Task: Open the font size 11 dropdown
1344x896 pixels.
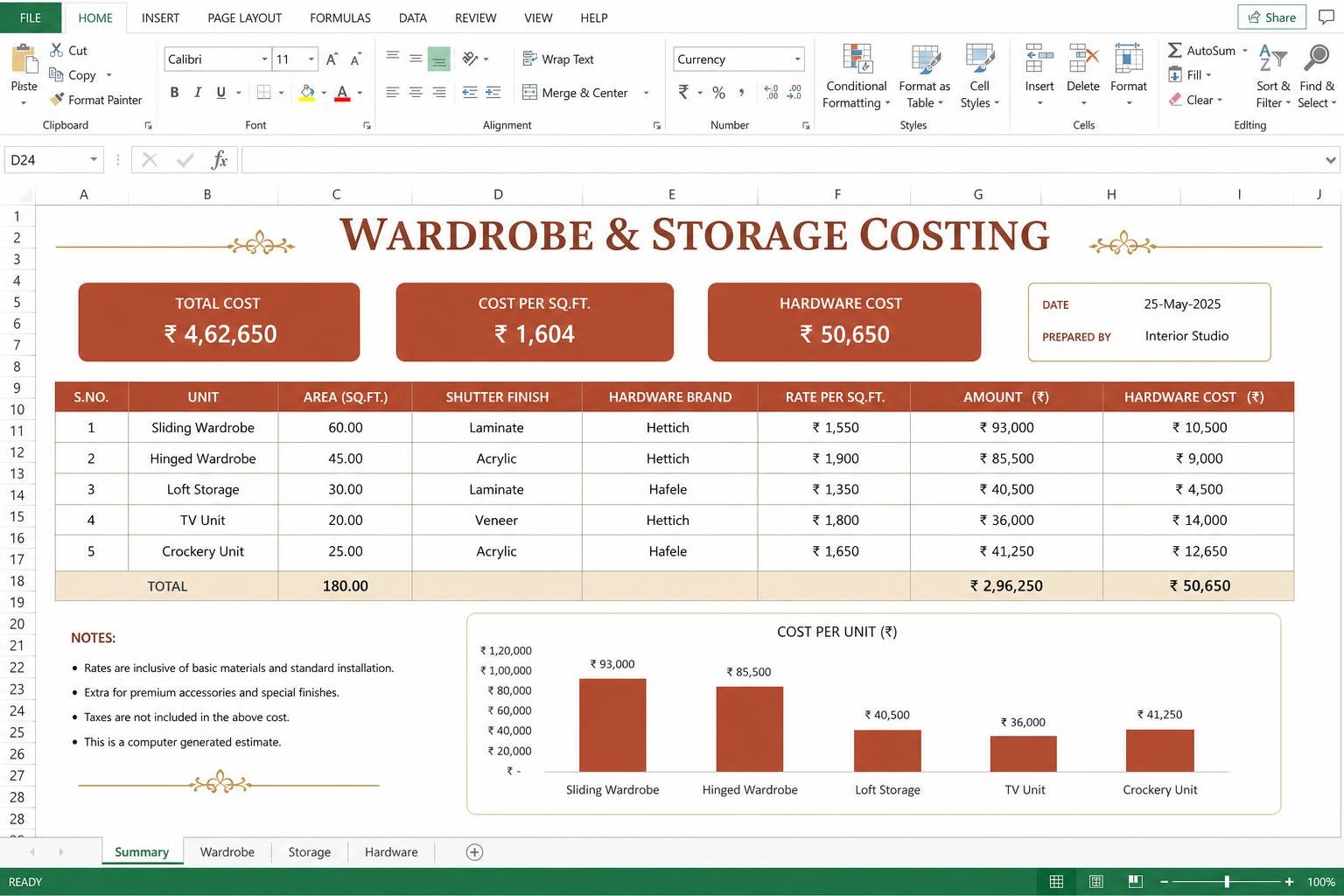Action: tap(311, 59)
